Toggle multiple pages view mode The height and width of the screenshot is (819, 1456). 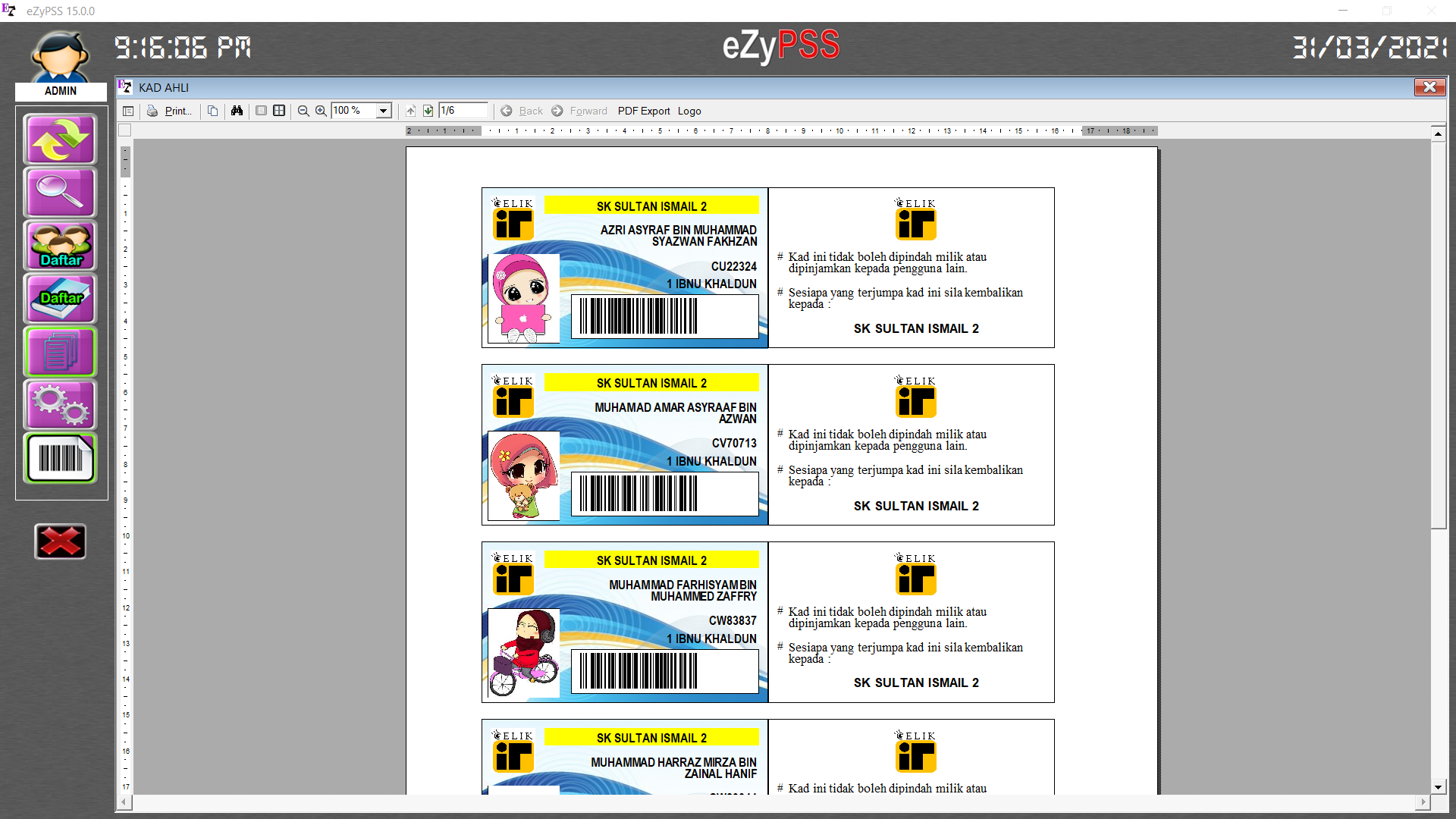tap(279, 111)
